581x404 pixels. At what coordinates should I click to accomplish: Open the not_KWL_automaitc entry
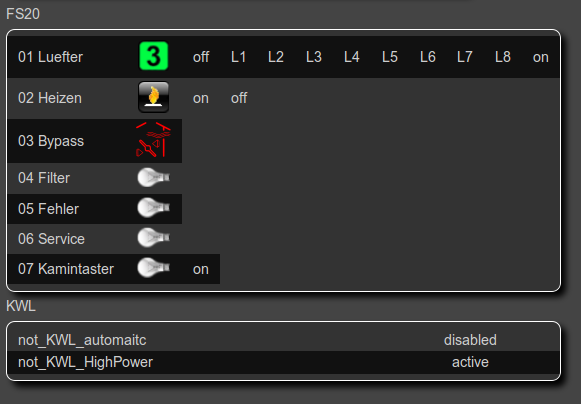tap(82, 340)
